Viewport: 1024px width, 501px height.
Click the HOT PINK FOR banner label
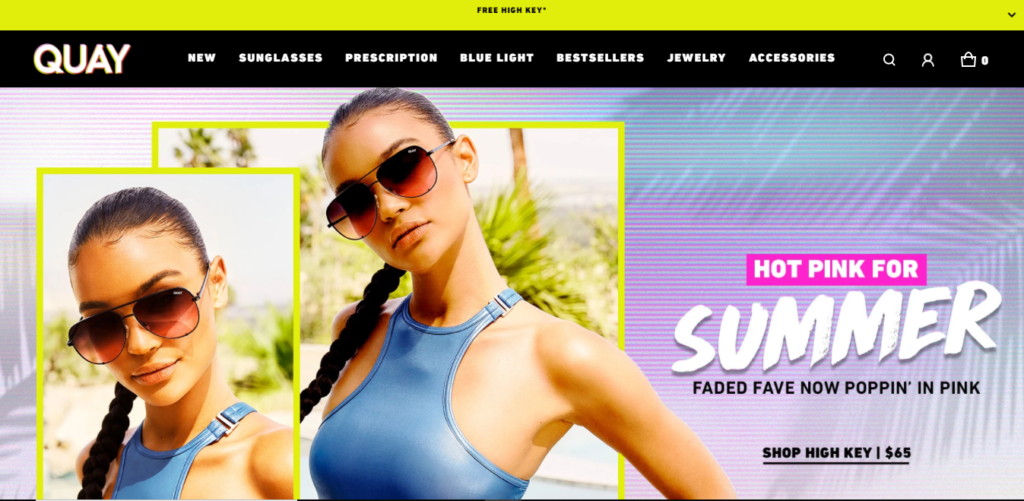pyautogui.click(x=837, y=269)
